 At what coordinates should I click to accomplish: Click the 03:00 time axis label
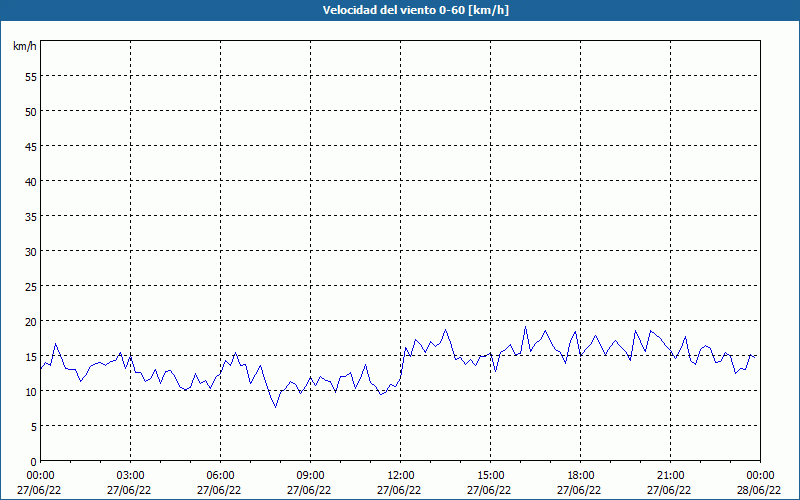(130, 475)
